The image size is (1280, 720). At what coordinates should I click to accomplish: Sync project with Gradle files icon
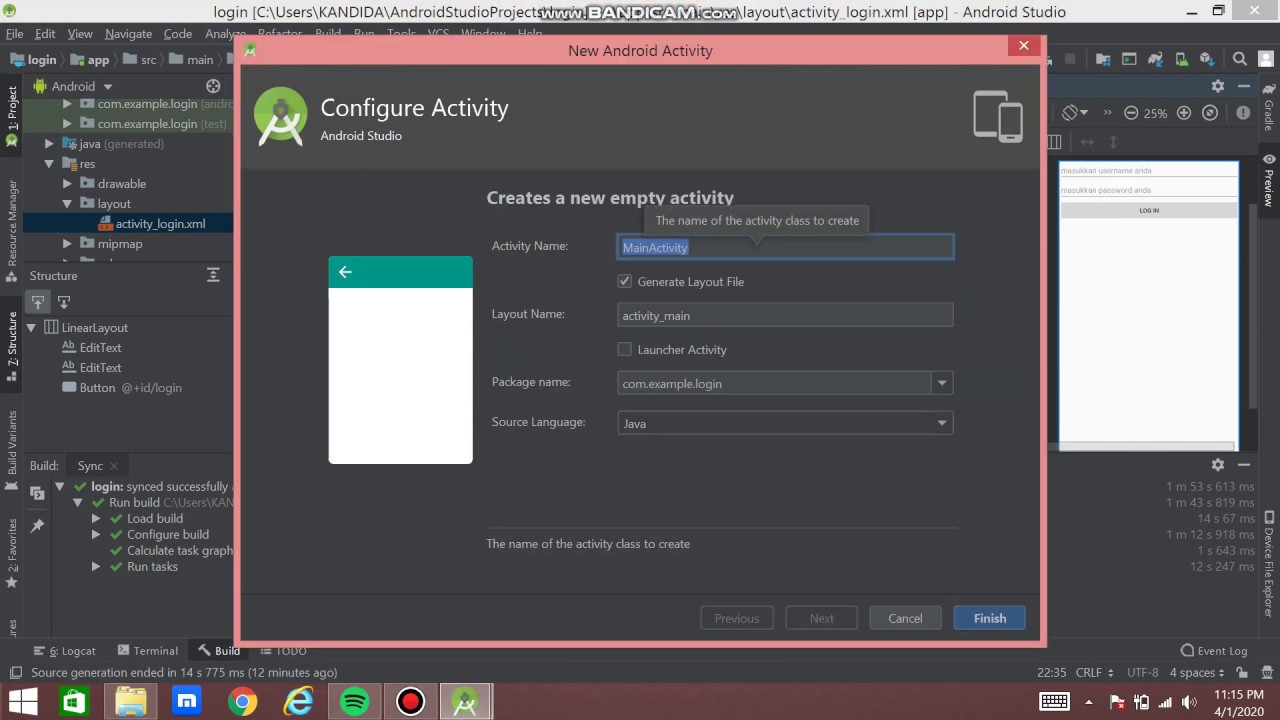click(x=1156, y=59)
